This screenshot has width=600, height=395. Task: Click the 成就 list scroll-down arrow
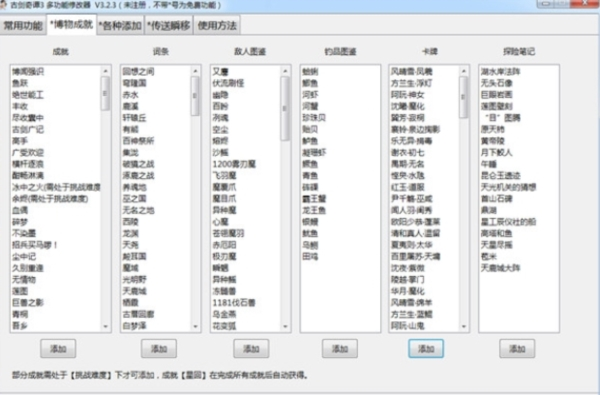point(105,326)
